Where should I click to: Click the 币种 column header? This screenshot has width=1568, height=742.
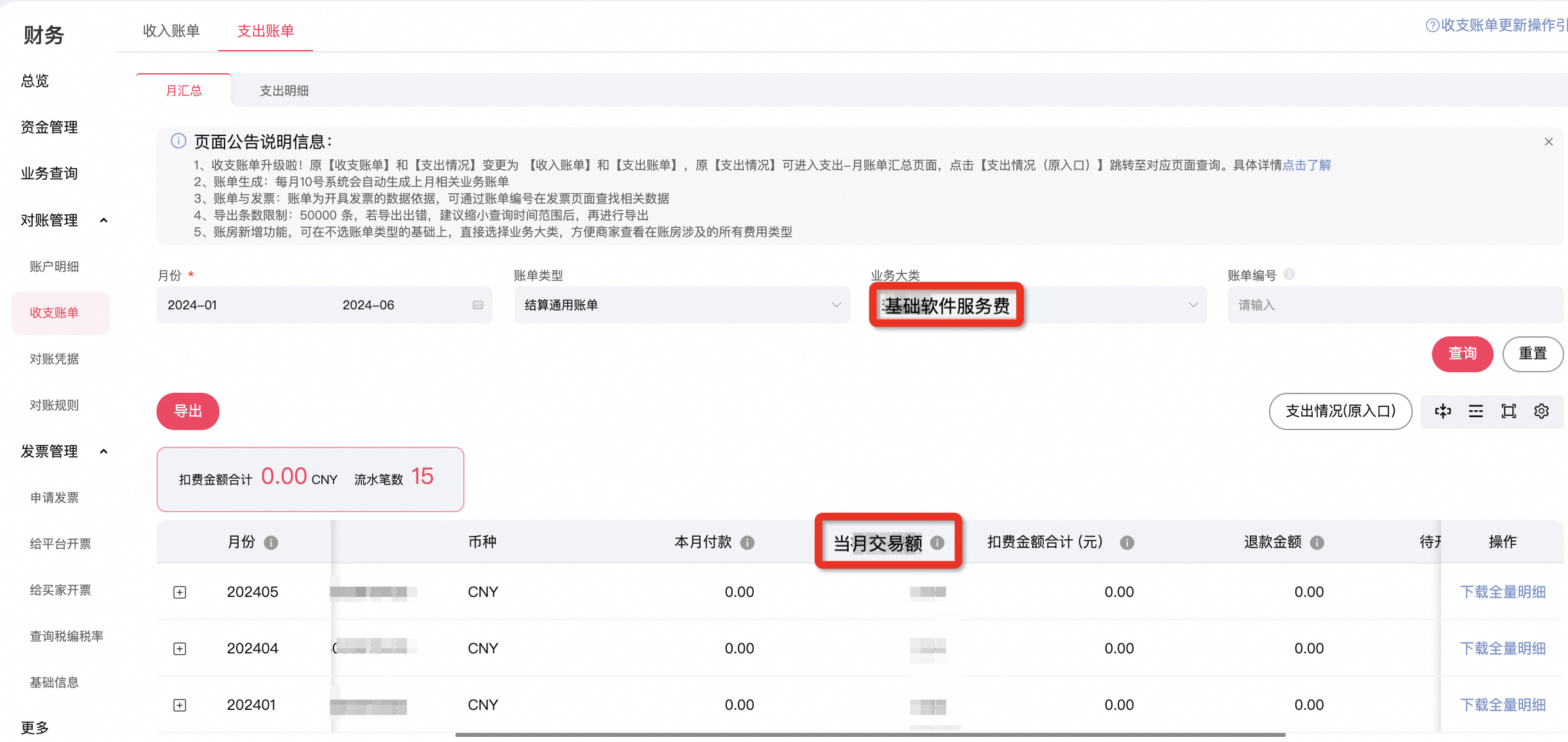tap(482, 542)
